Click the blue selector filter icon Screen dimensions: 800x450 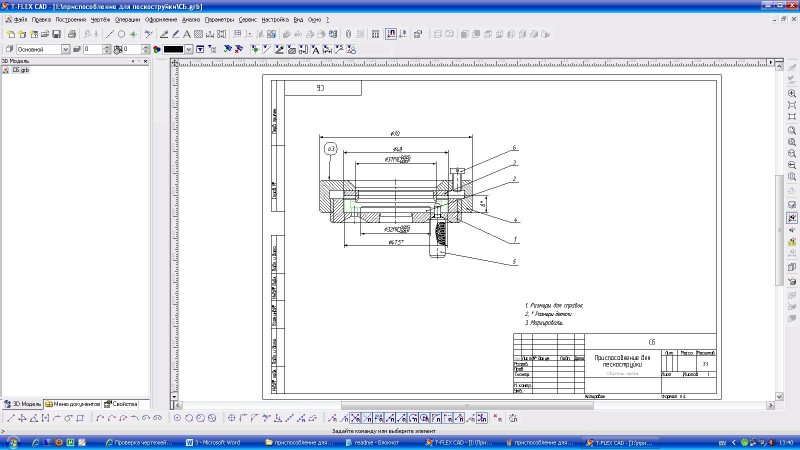[x=200, y=49]
